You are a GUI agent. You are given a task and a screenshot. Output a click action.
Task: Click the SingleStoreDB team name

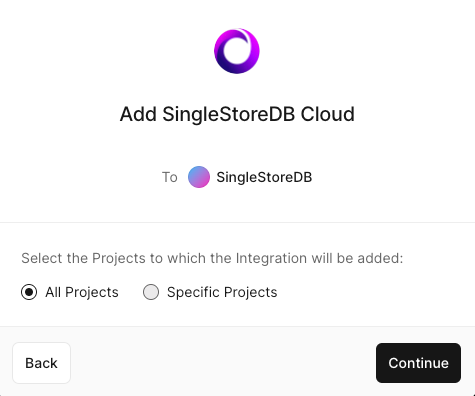tap(264, 177)
